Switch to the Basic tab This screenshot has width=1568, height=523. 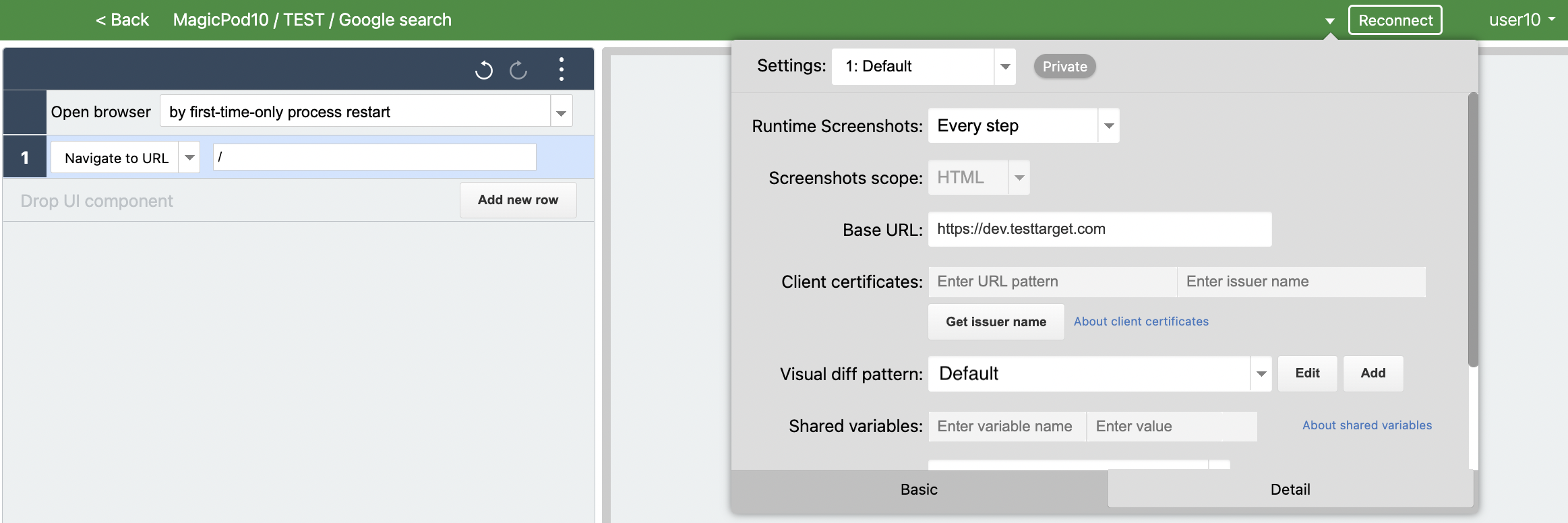pos(919,489)
